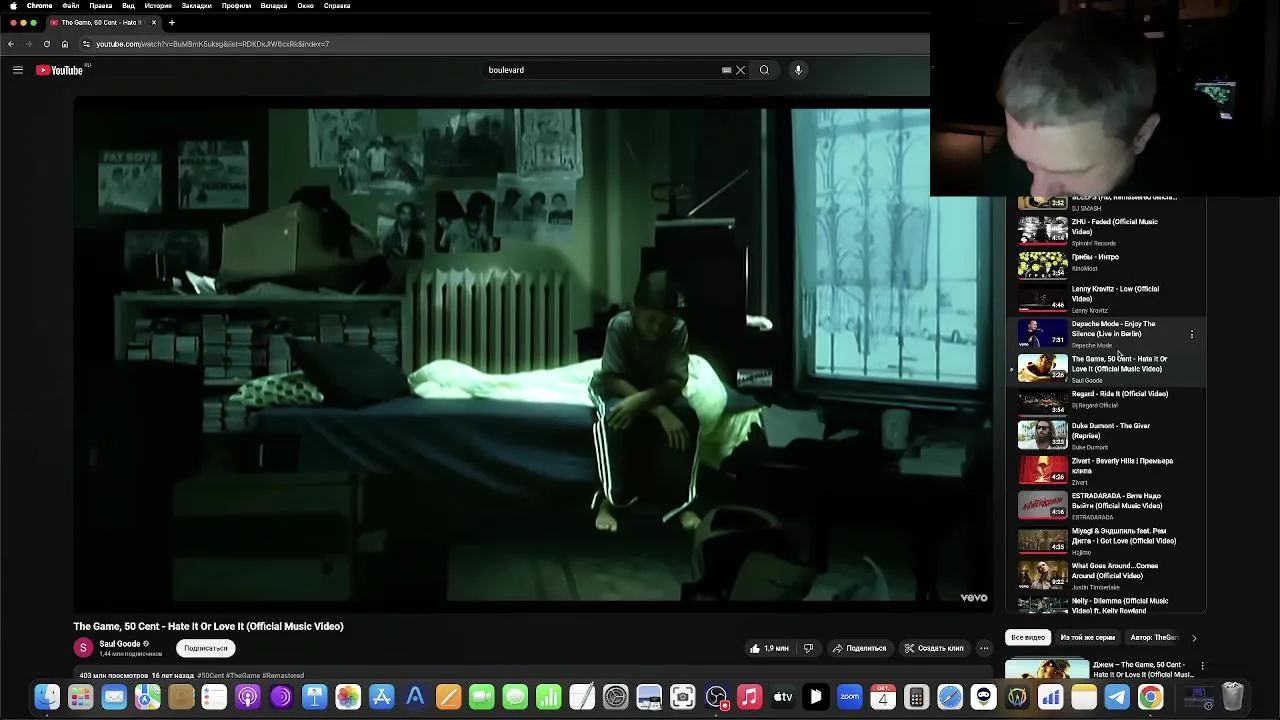Play Lenny Kravitz - Low playlist item
1280x720 pixels.
point(1105,299)
